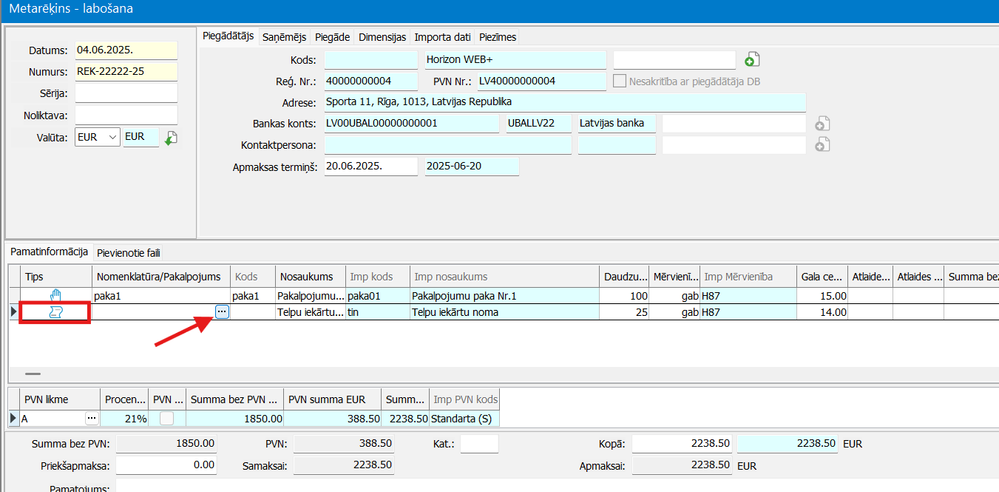This screenshot has height=492, width=999.
Task: Click the Apmaksas termiņš date field
Action: pyautogui.click(x=368, y=166)
